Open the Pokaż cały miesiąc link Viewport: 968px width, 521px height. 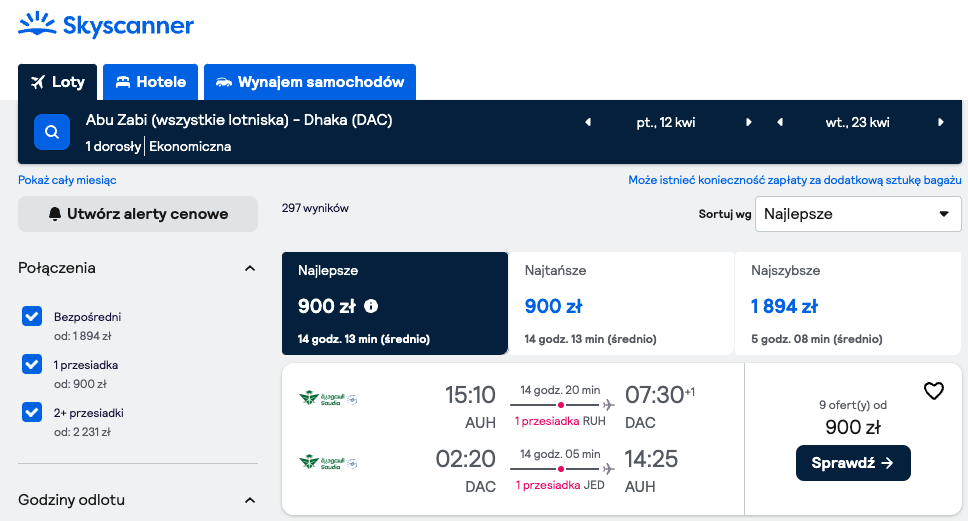tap(67, 180)
